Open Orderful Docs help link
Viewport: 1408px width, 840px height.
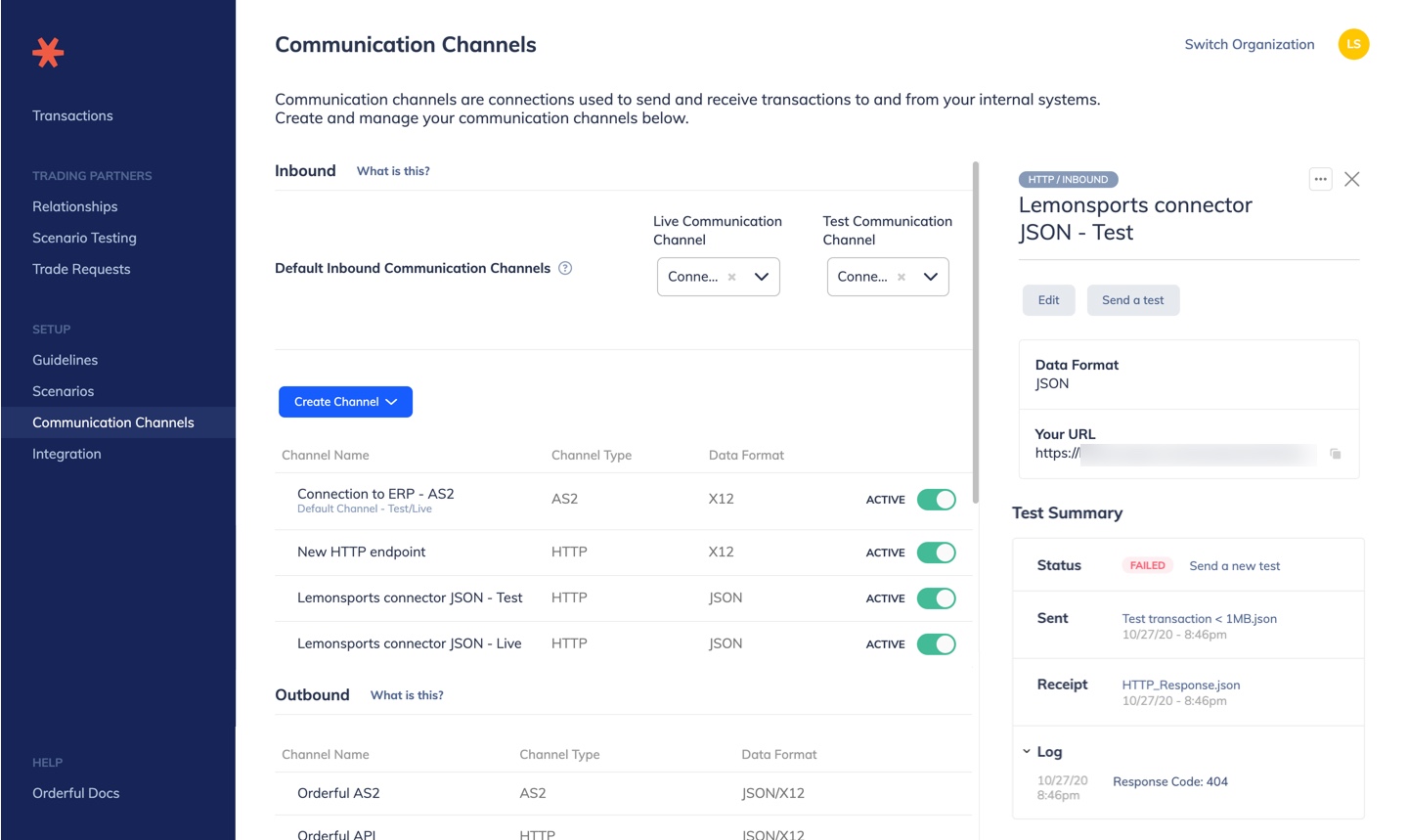tap(75, 793)
